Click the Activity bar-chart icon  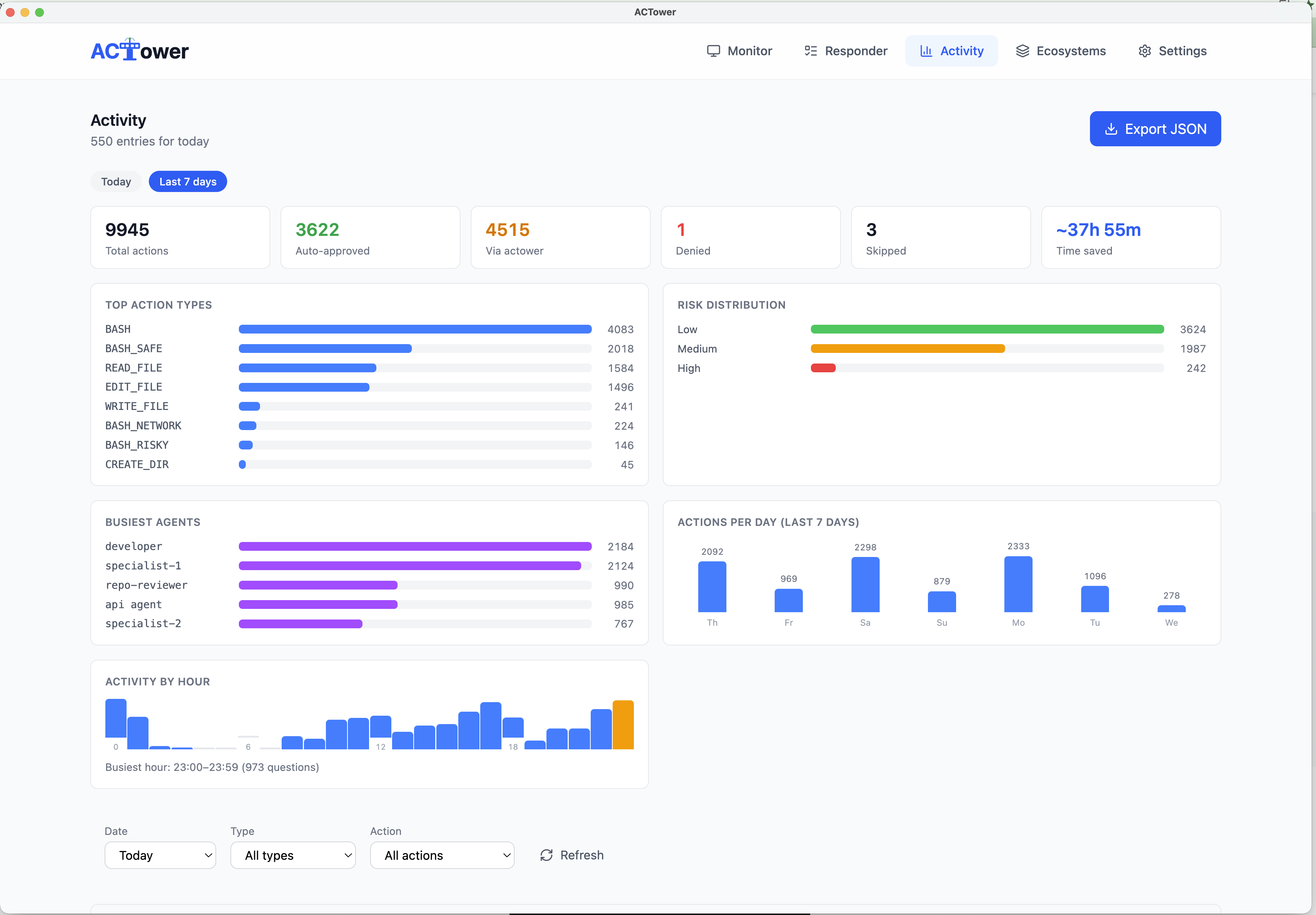(926, 51)
